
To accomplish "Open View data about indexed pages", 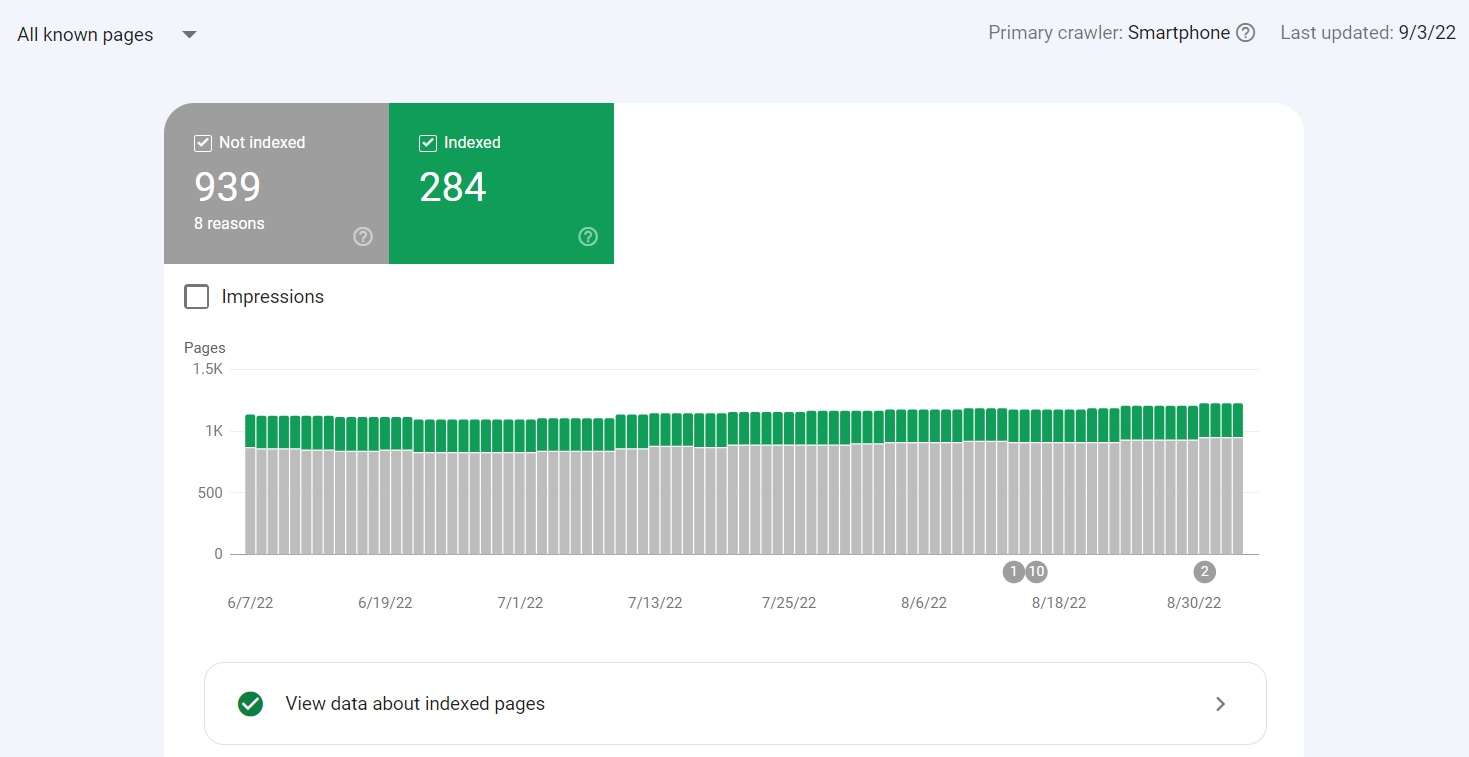I will point(414,703).
